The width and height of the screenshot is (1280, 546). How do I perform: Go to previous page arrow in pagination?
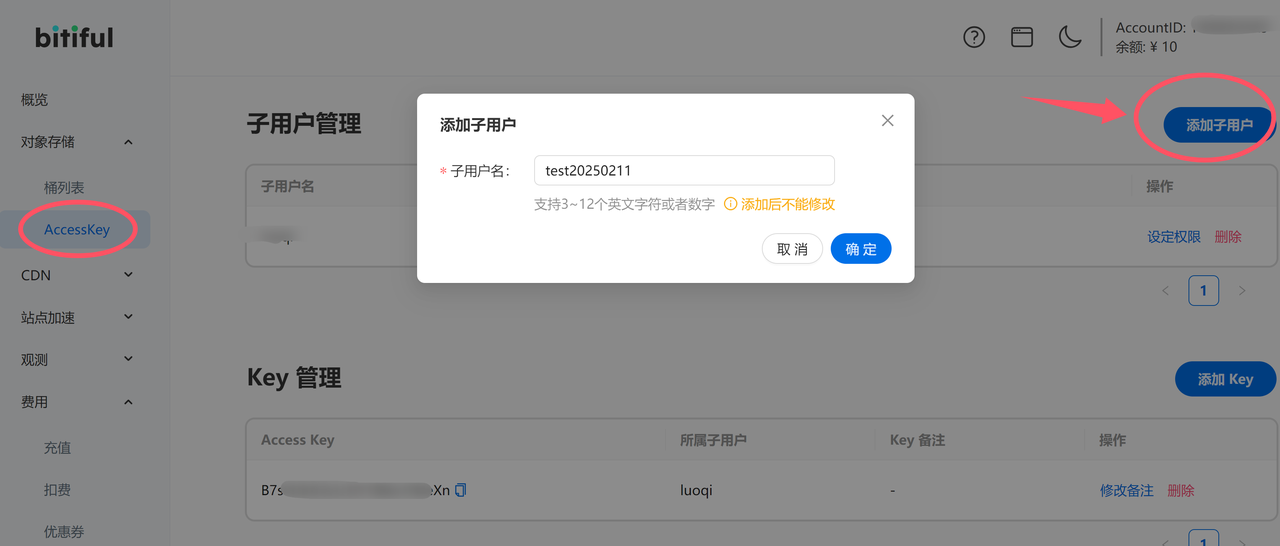click(1165, 291)
